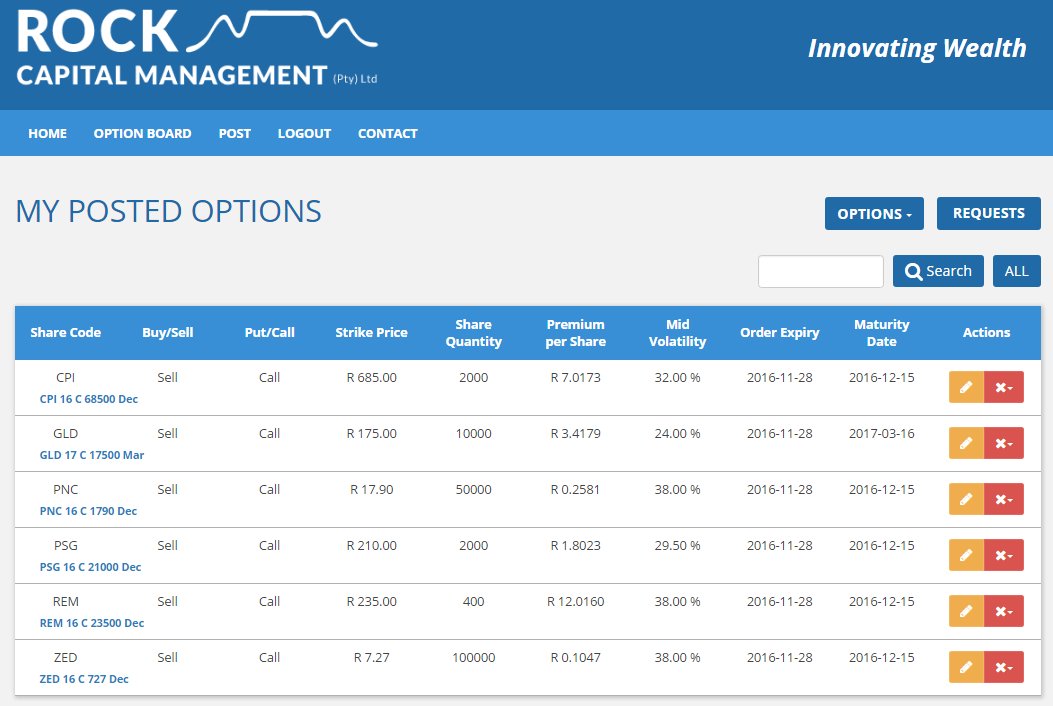The width and height of the screenshot is (1053, 706).
Task: Show ALL posted options
Action: click(x=1017, y=271)
